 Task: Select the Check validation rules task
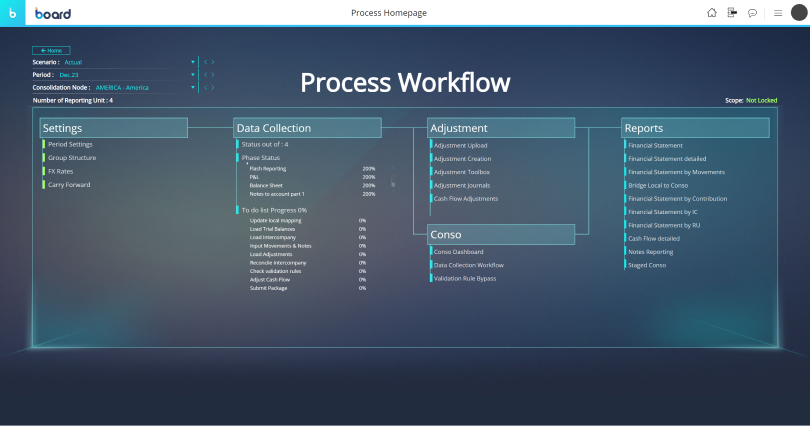tap(308, 271)
